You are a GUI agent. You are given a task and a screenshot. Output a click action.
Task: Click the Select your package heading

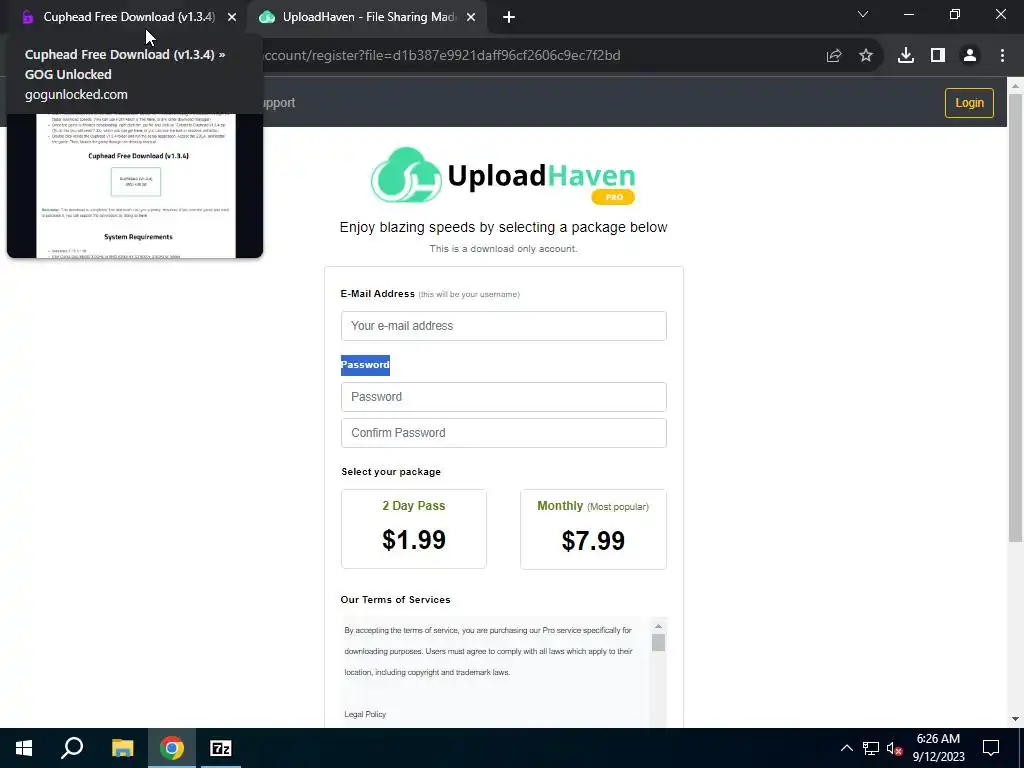tap(391, 472)
